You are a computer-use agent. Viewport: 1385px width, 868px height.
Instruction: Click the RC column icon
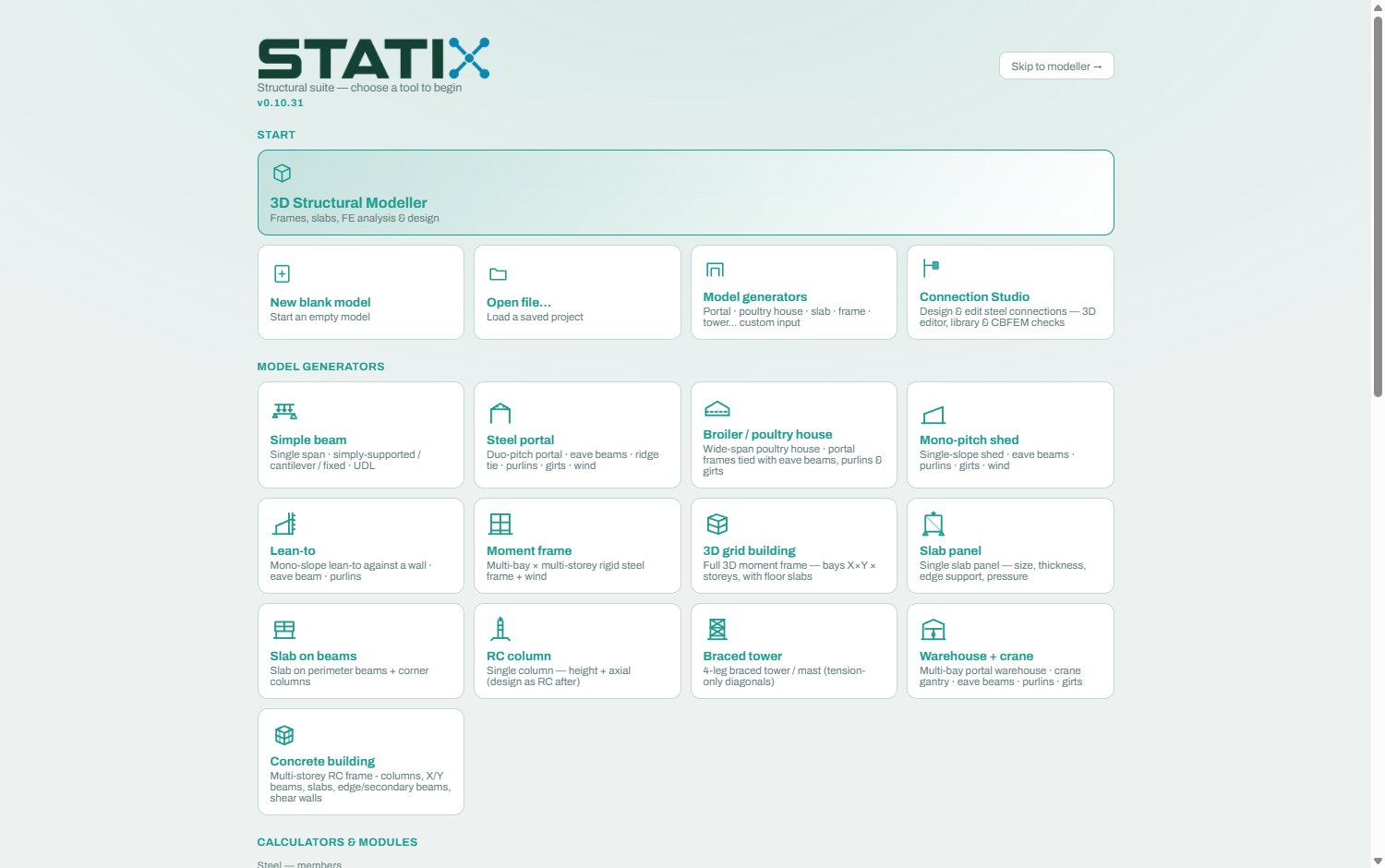coord(500,629)
